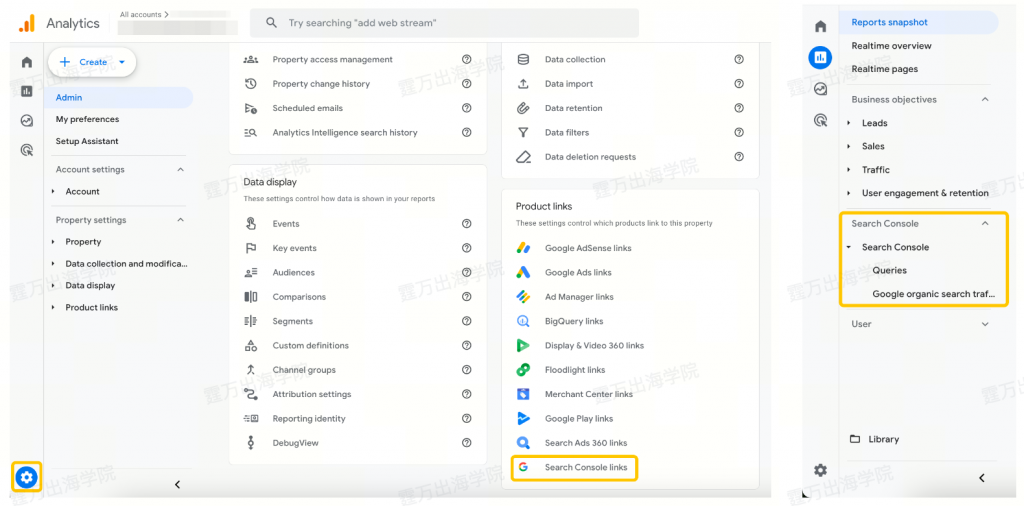The width and height of the screenshot is (1024, 506).
Task: Collapse the Business objectives section
Action: 985,99
